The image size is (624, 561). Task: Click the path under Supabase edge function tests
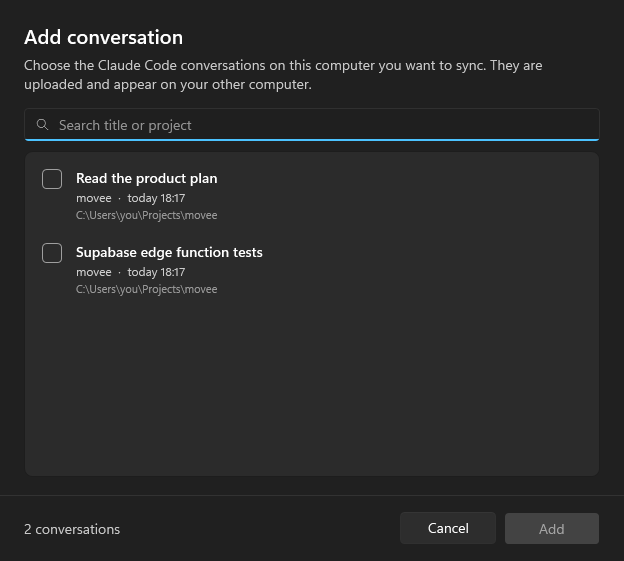tap(146, 289)
